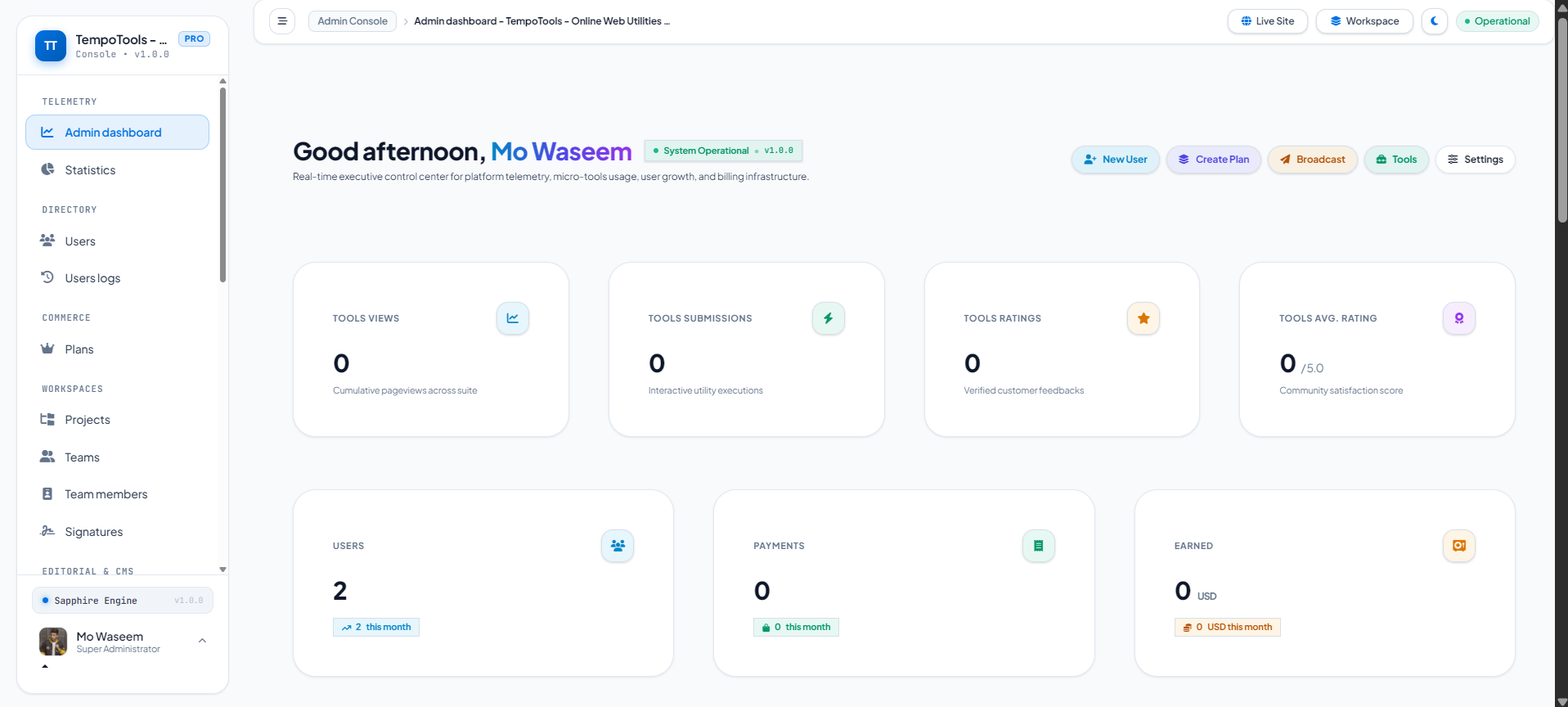Click the PRO badge in sidebar header
Image resolution: width=1568 pixels, height=707 pixels.
194,38
